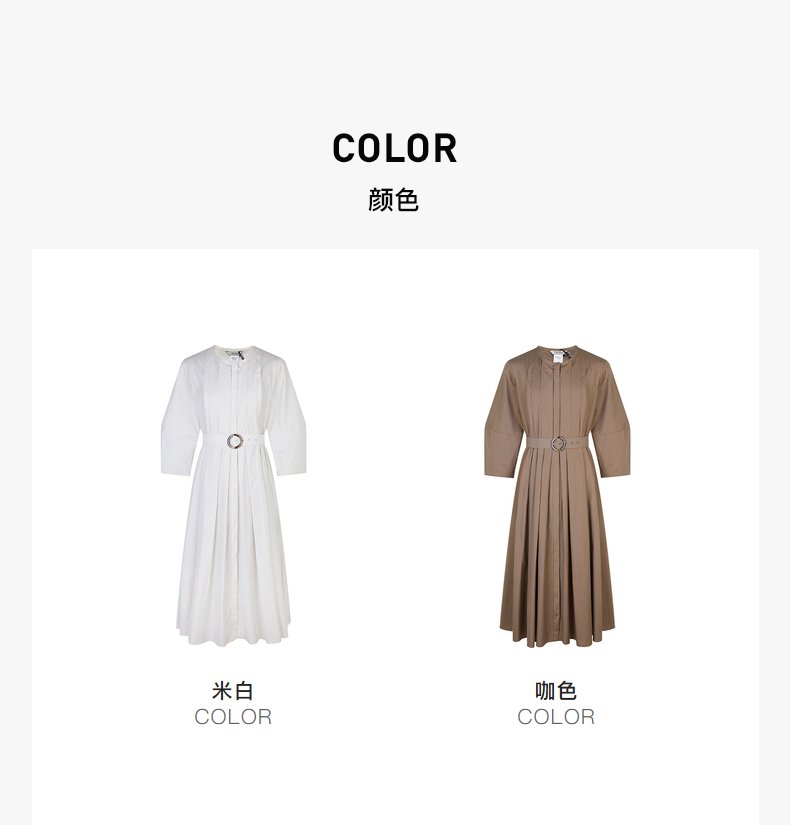Viewport: 790px width, 825px height.
Task: Select the 咖色 color label
Action: tap(556, 691)
